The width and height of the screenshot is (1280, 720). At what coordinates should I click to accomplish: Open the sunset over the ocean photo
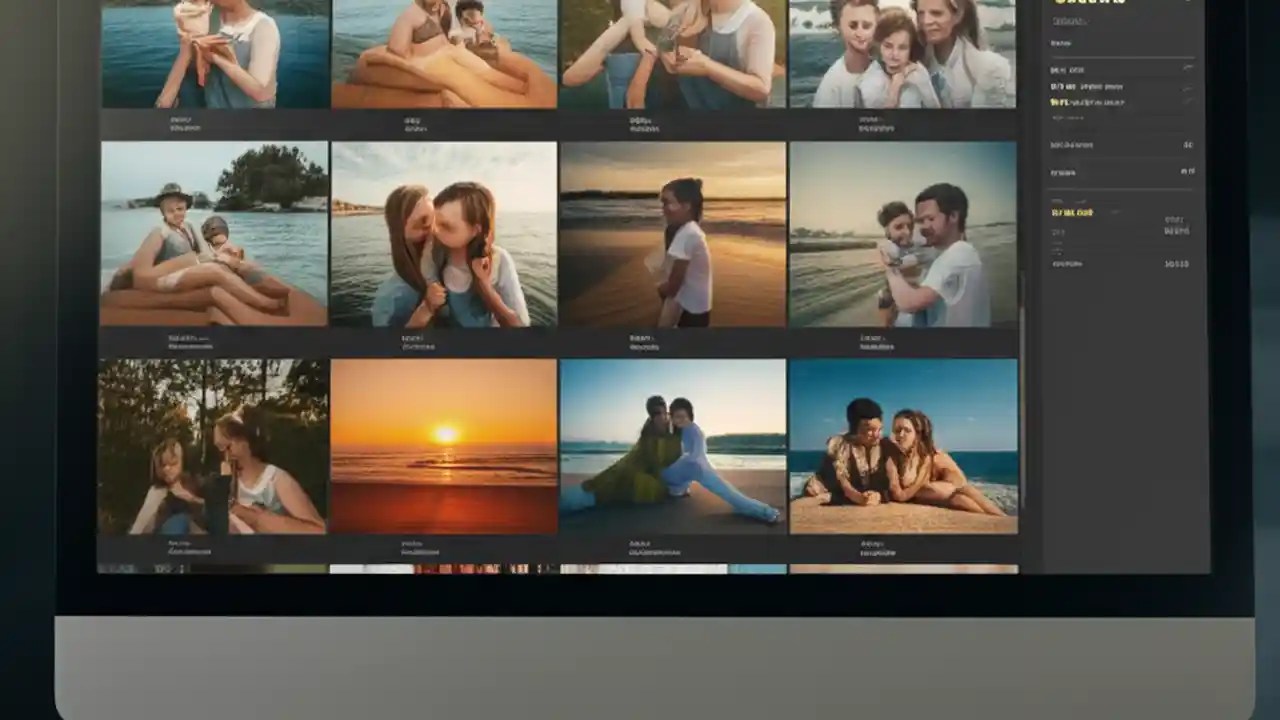(444, 445)
